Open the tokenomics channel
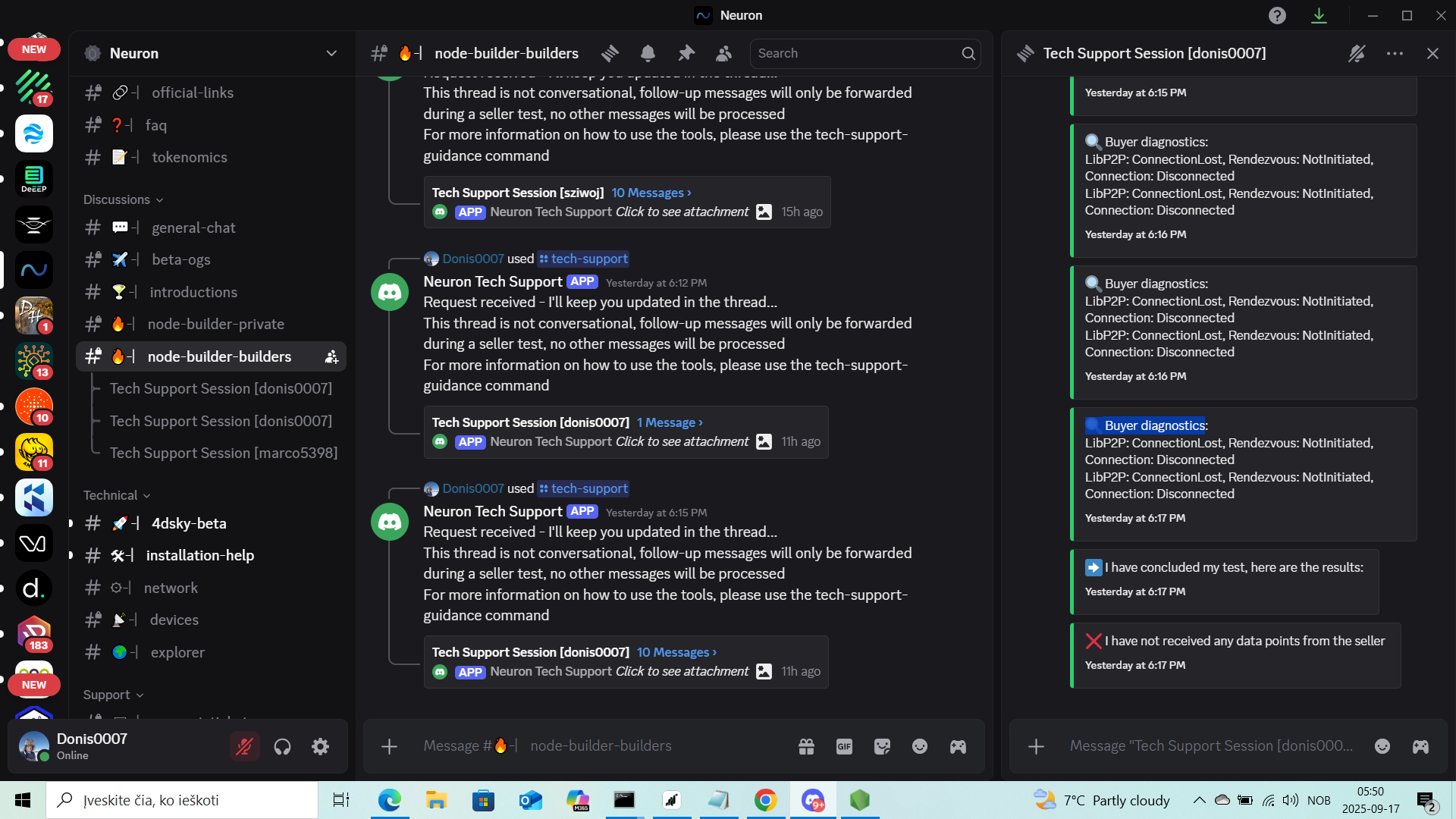The image size is (1456, 819). click(x=211, y=157)
